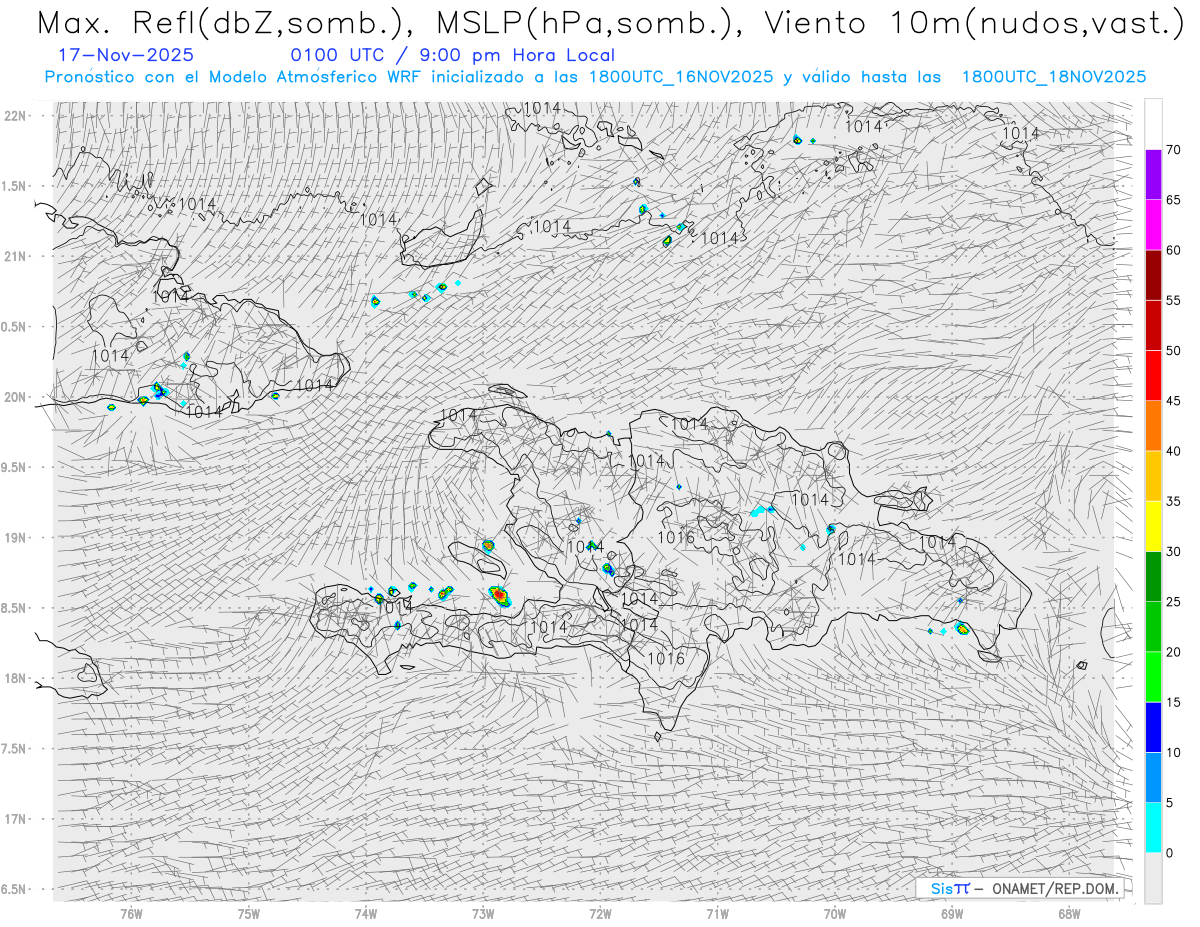
Task: Click the '19N' latitude axis label
Action: click(17, 538)
